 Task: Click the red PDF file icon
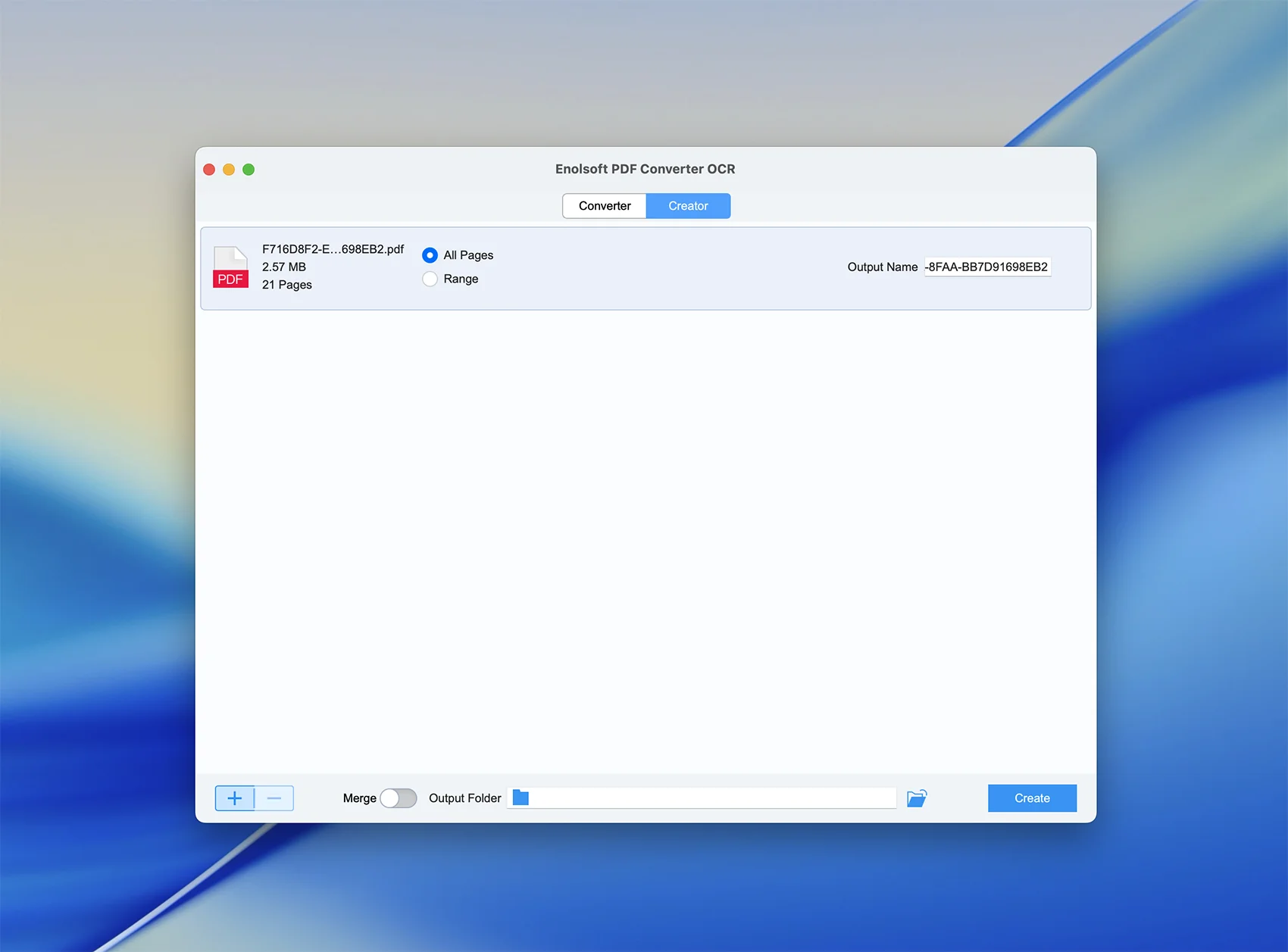point(230,267)
